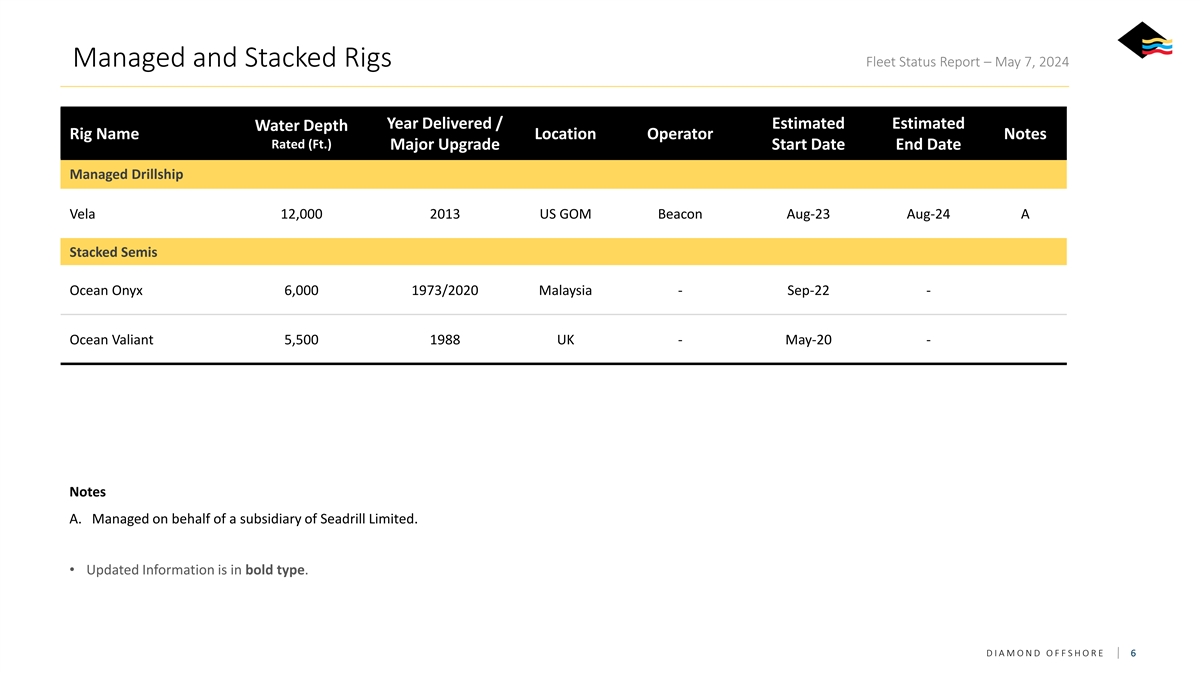Viewport: 1200px width, 675px height.
Task: Click the page number 6 in footer
Action: coord(1133,653)
